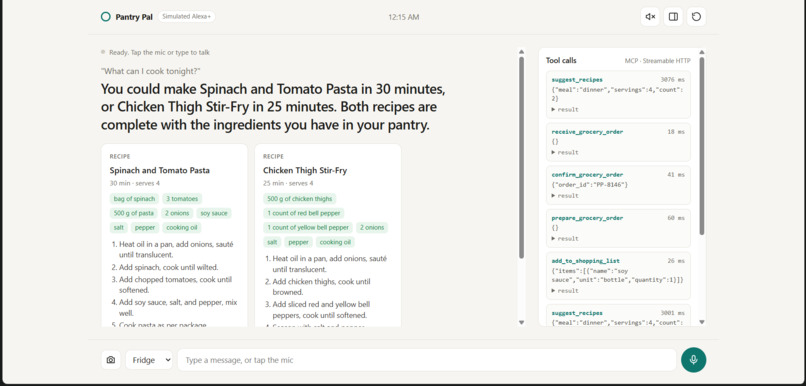806x386 pixels.
Task: Click the 'bag of spinach' ingredient chip
Action: (x=134, y=199)
